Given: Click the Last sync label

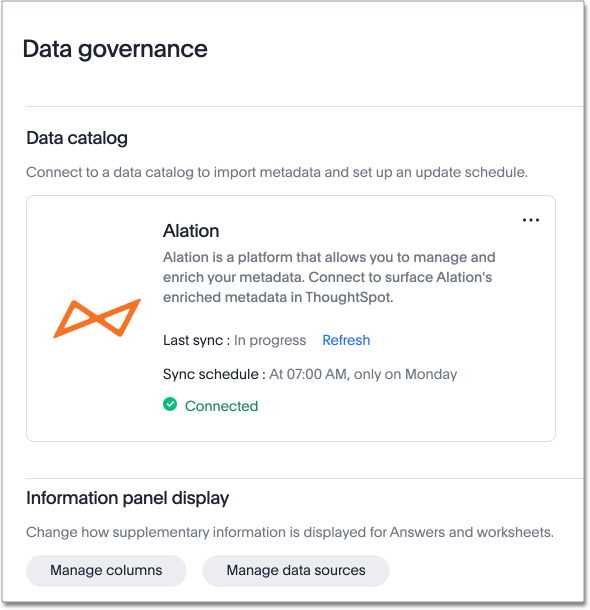Looking at the screenshot, I should [x=196, y=340].
